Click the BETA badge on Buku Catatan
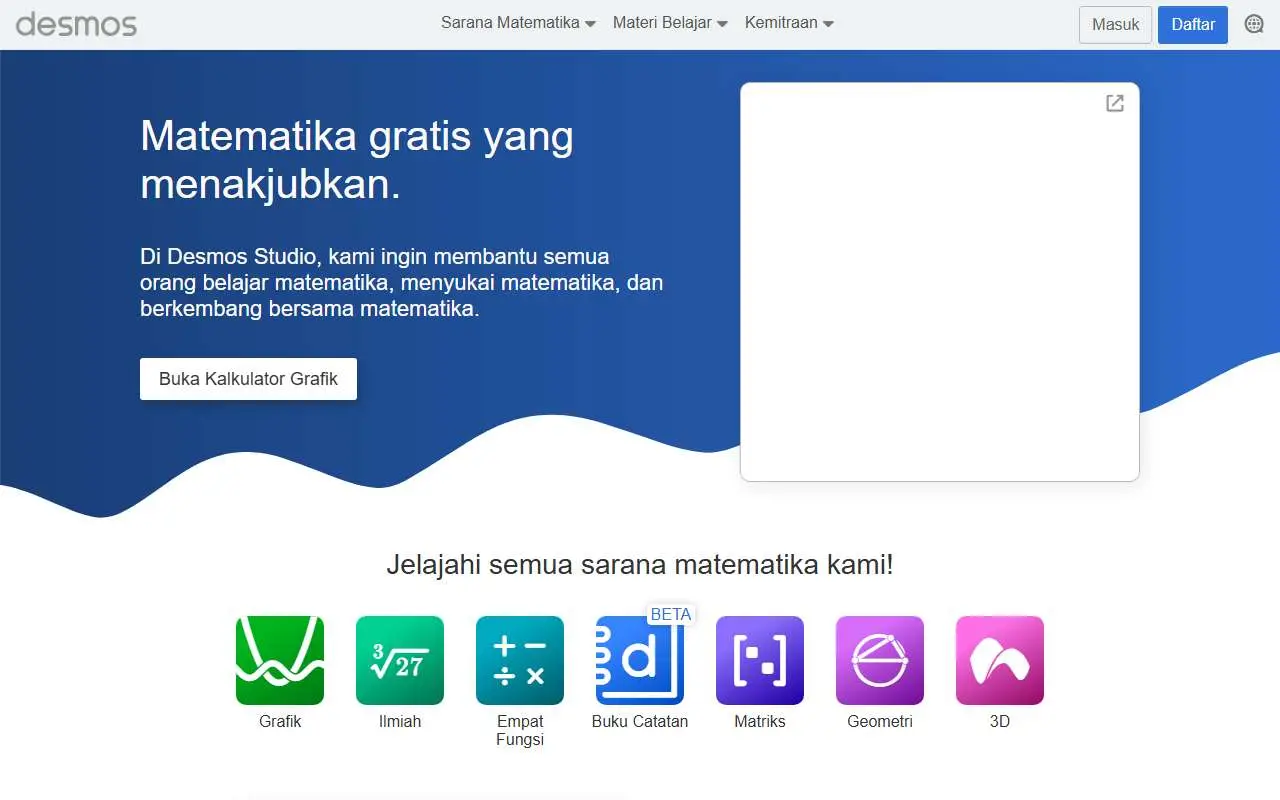 (671, 614)
